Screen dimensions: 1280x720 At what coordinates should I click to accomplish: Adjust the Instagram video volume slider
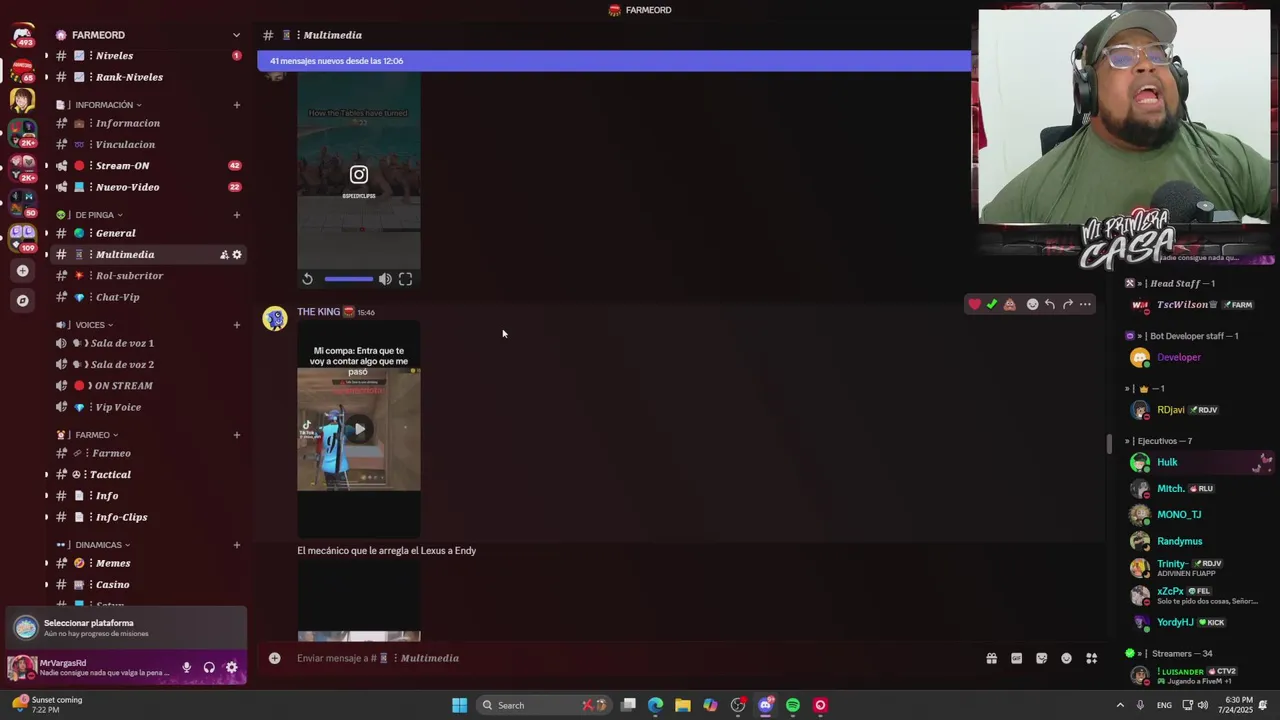click(x=349, y=279)
